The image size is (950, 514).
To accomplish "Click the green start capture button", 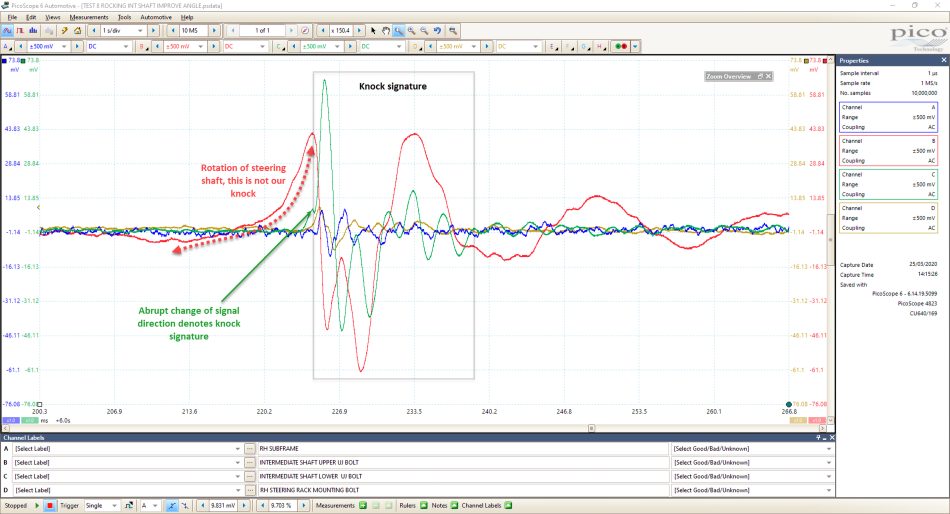I will (x=37, y=506).
